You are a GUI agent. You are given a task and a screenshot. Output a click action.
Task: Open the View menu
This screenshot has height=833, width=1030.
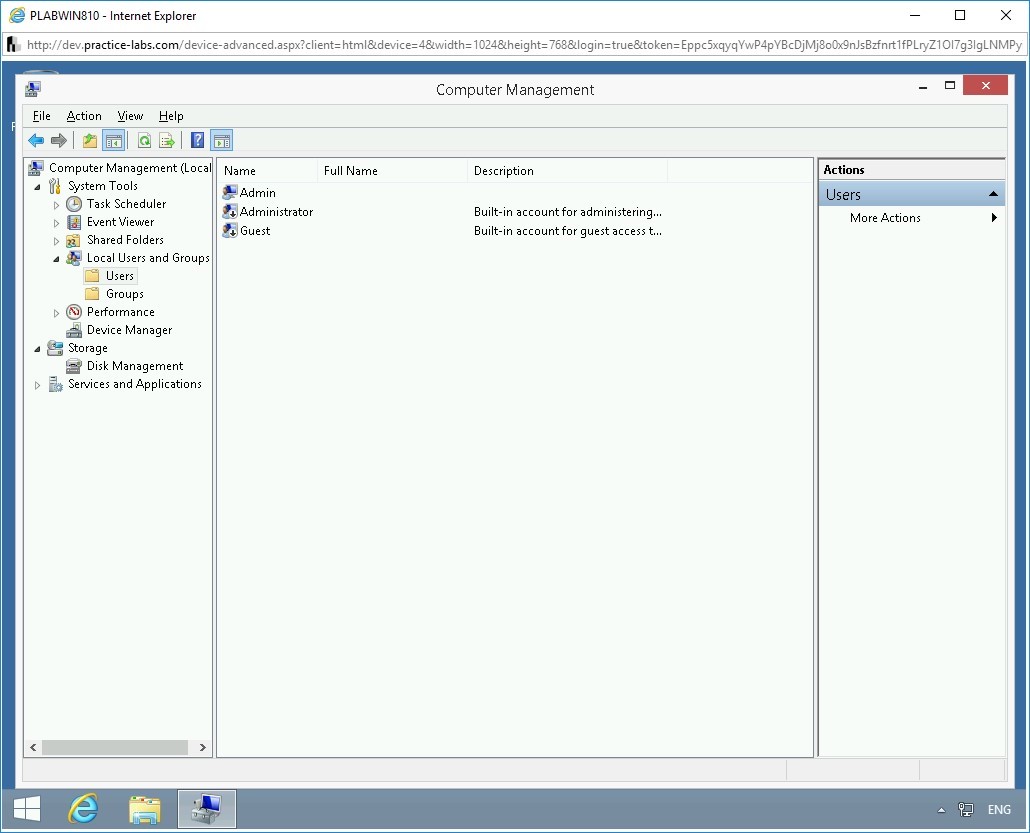pyautogui.click(x=130, y=116)
